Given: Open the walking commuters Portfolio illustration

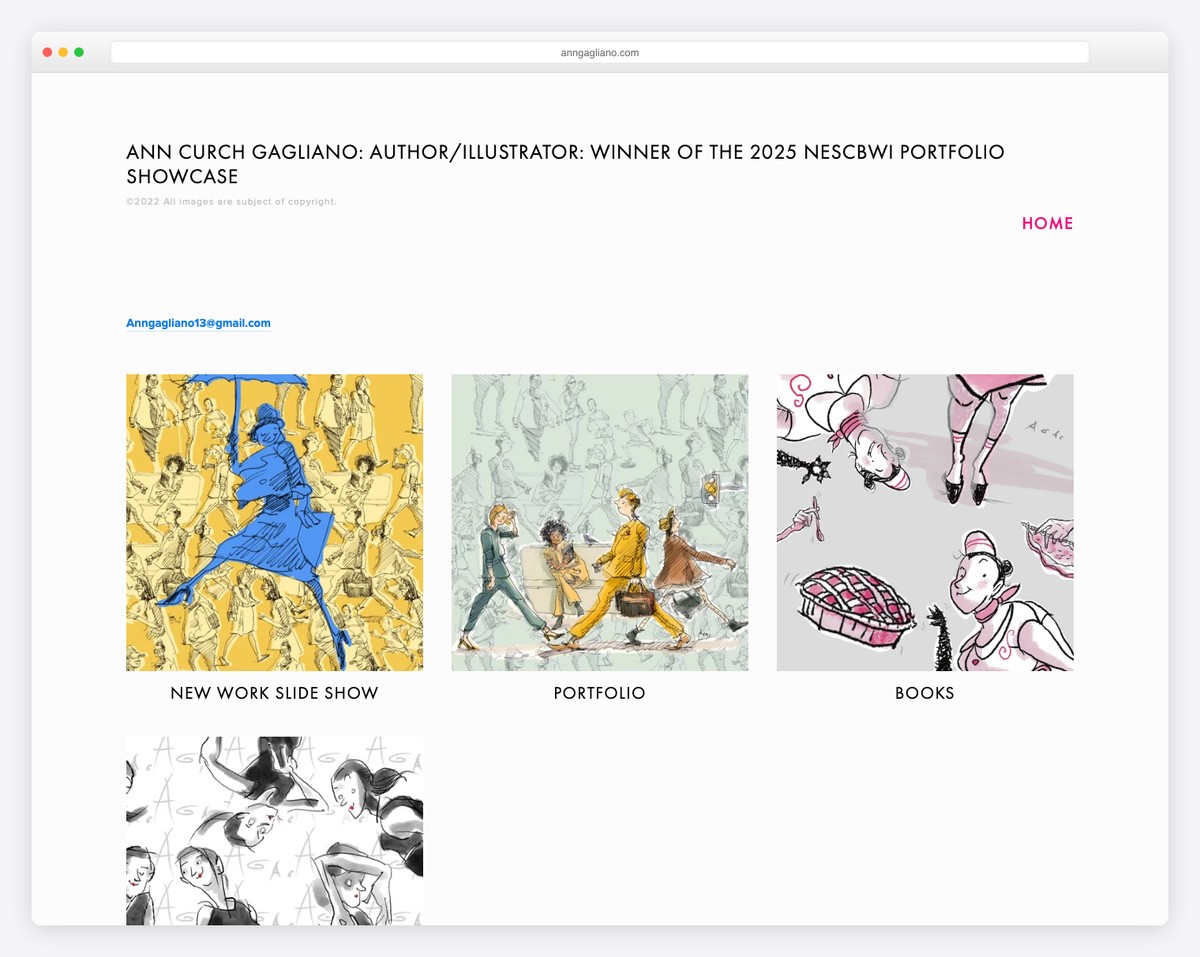Looking at the screenshot, I should click(600, 522).
